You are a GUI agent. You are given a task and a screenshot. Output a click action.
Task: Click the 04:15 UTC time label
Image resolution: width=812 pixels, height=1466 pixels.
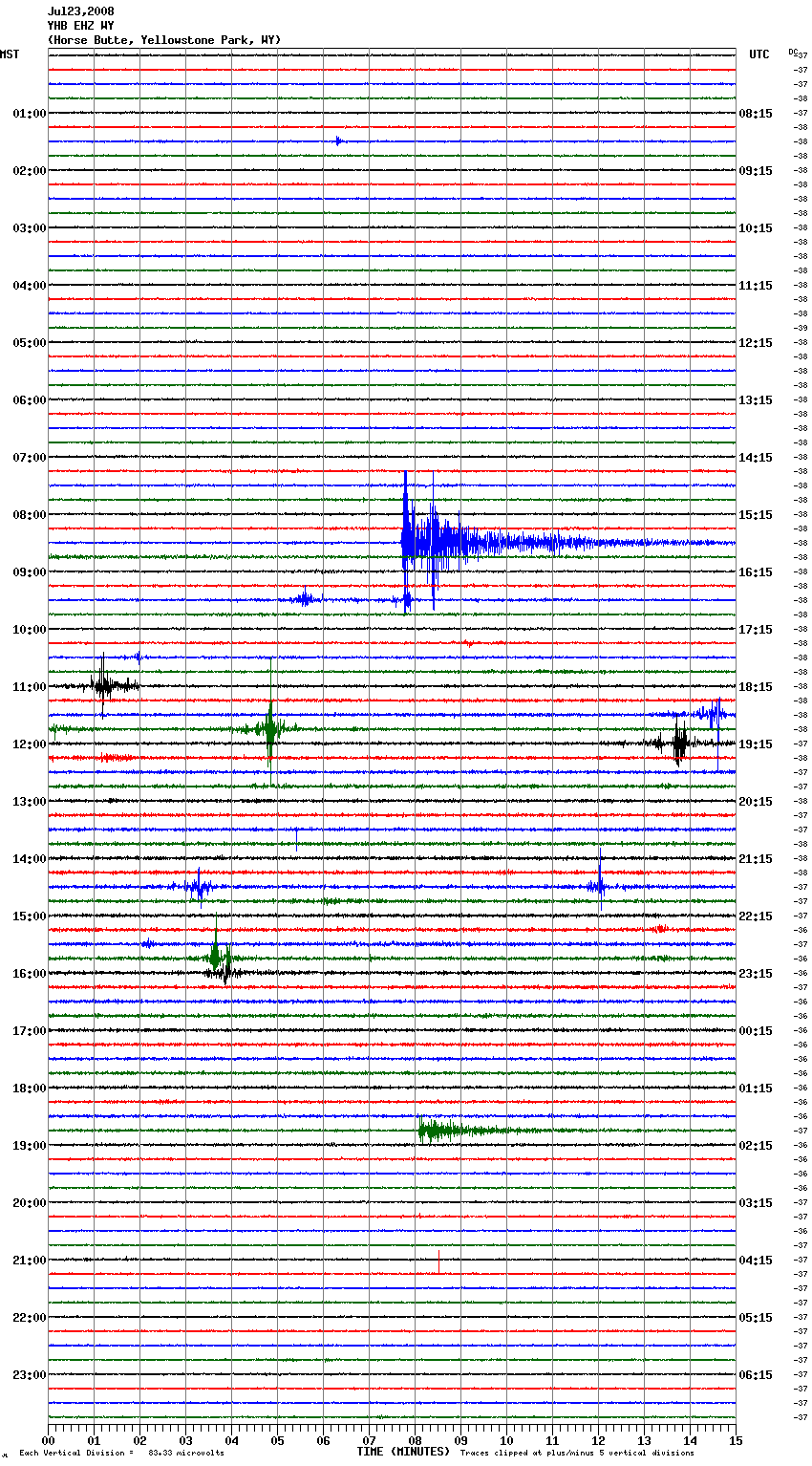point(756,1261)
